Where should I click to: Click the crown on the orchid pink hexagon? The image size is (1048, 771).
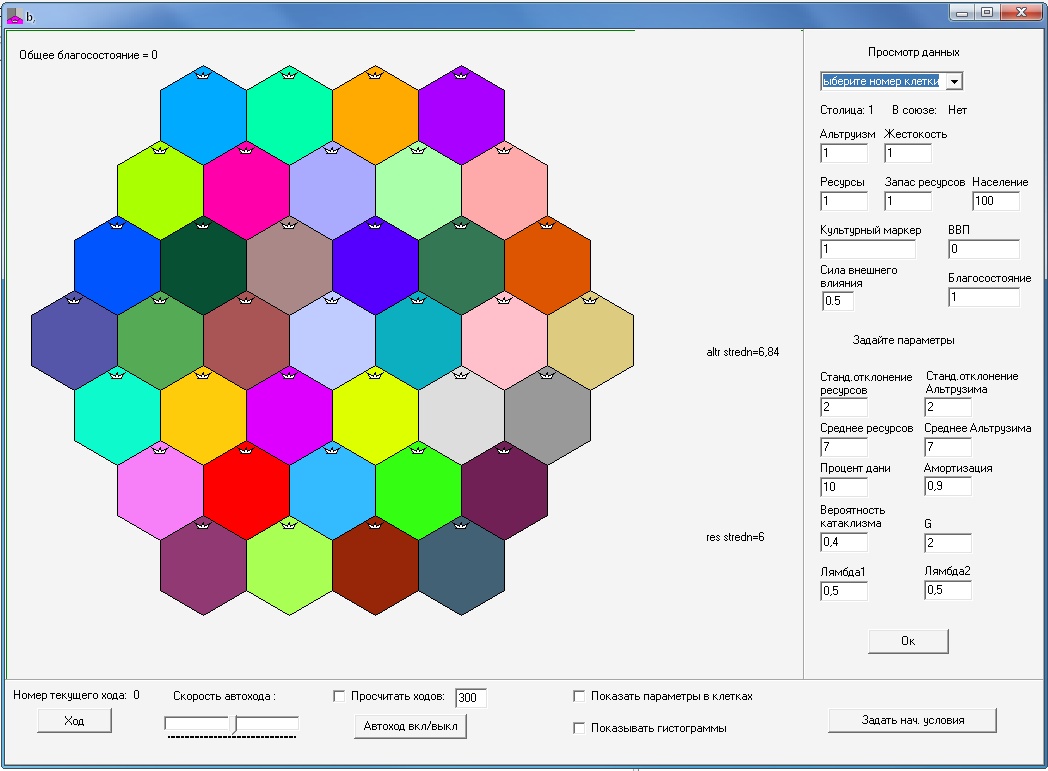160,450
